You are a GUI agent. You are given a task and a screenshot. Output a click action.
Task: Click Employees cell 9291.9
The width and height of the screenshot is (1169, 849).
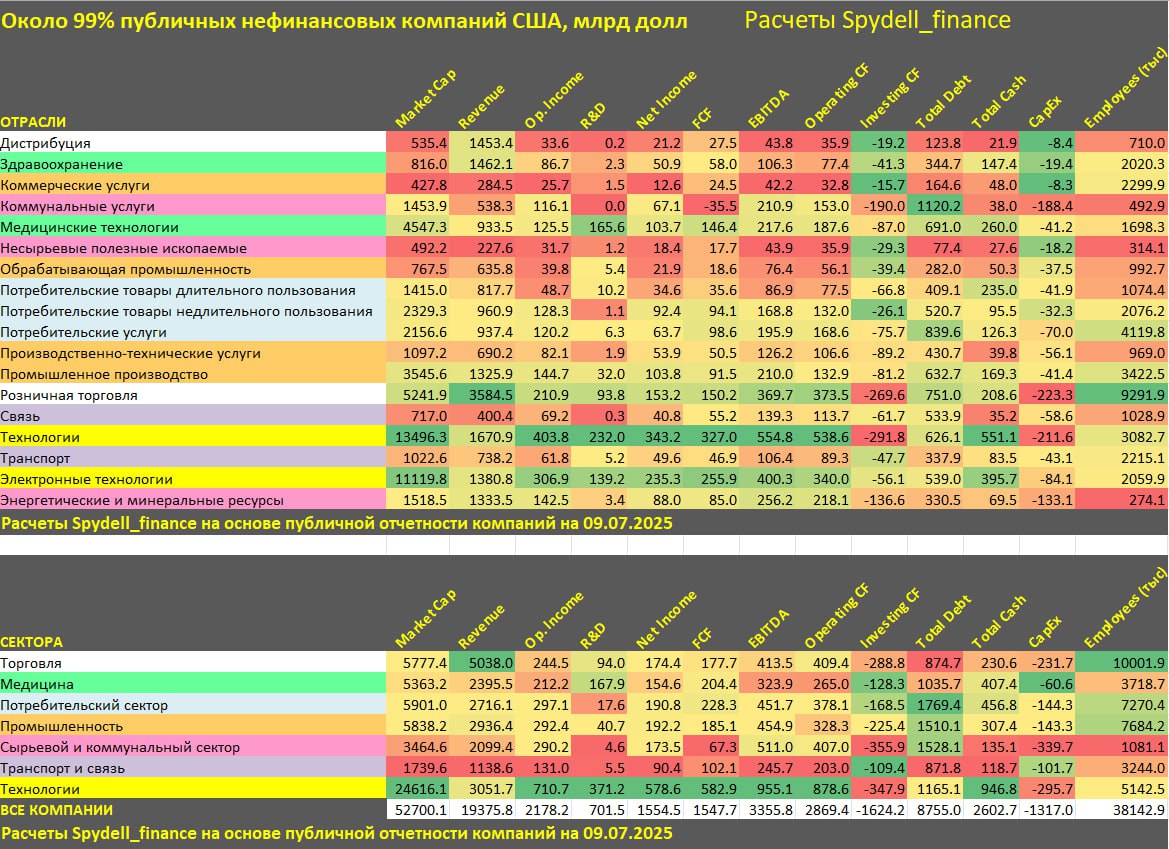coord(1121,395)
